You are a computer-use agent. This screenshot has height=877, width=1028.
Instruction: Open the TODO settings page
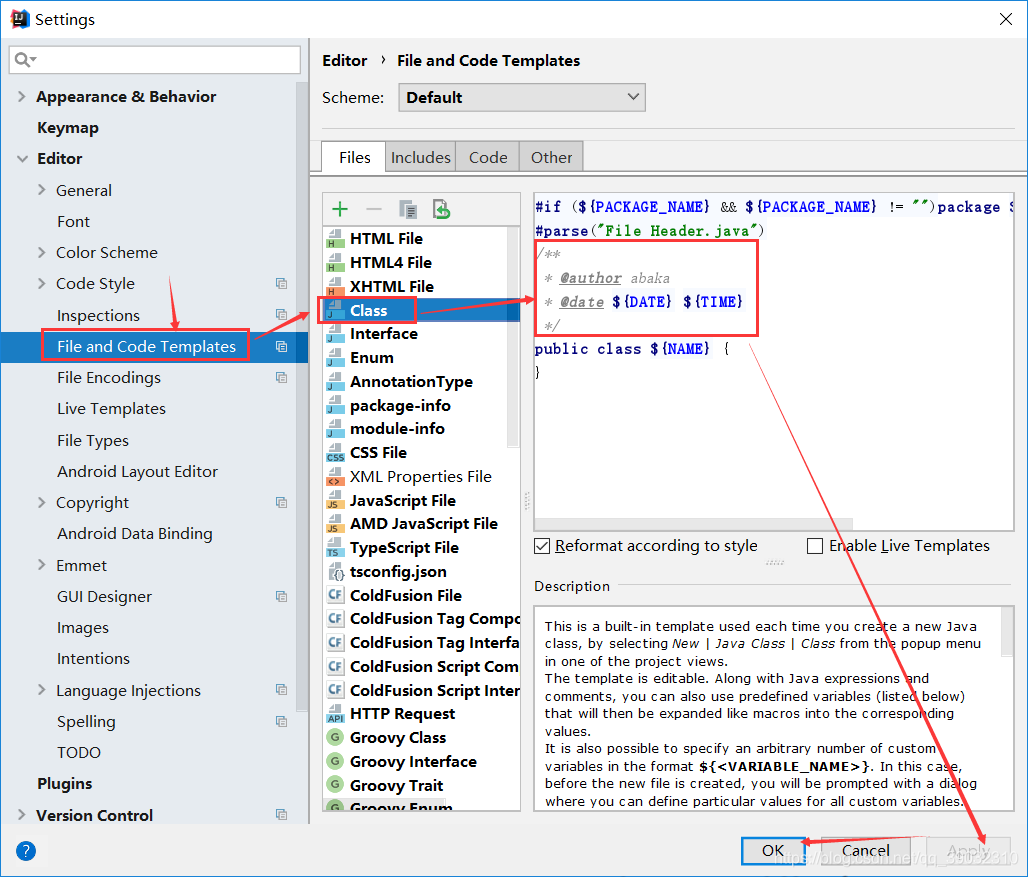click(x=79, y=752)
